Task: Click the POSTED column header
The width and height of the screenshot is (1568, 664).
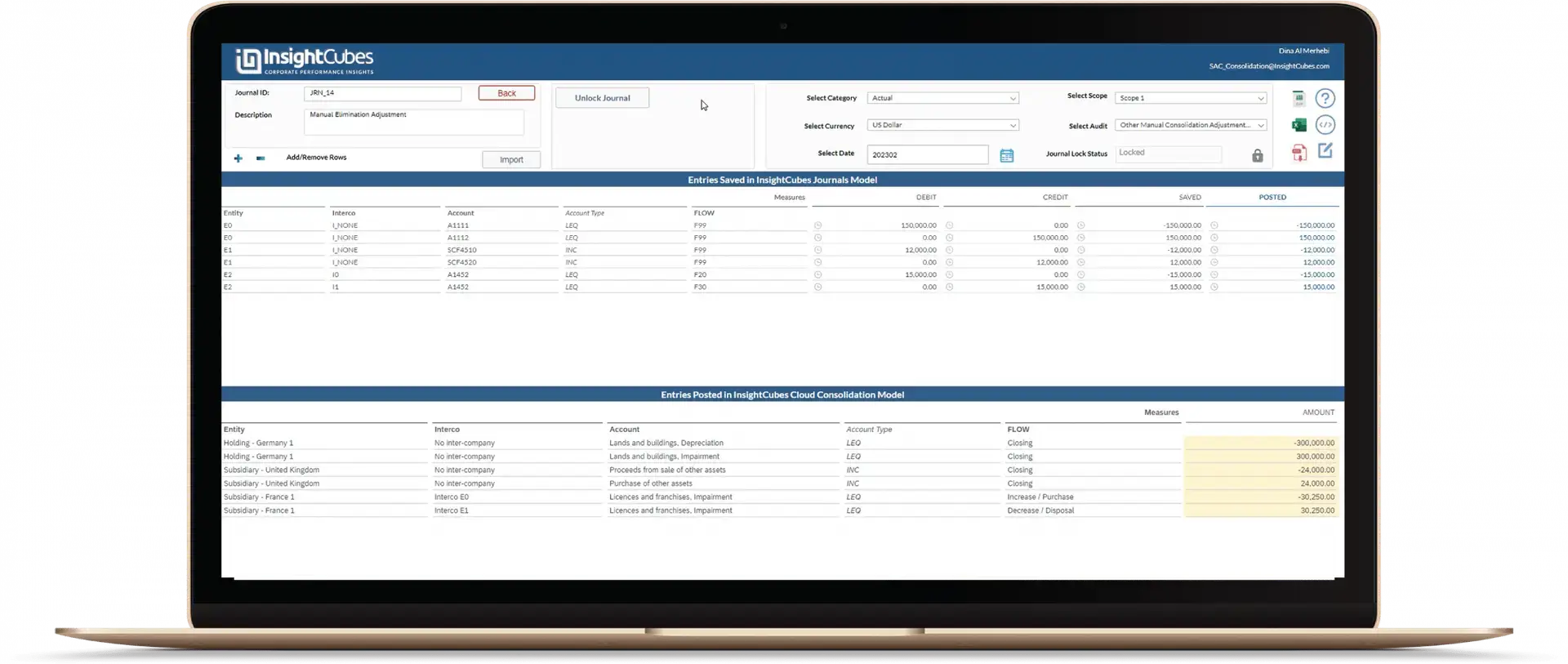Action: [x=1272, y=197]
